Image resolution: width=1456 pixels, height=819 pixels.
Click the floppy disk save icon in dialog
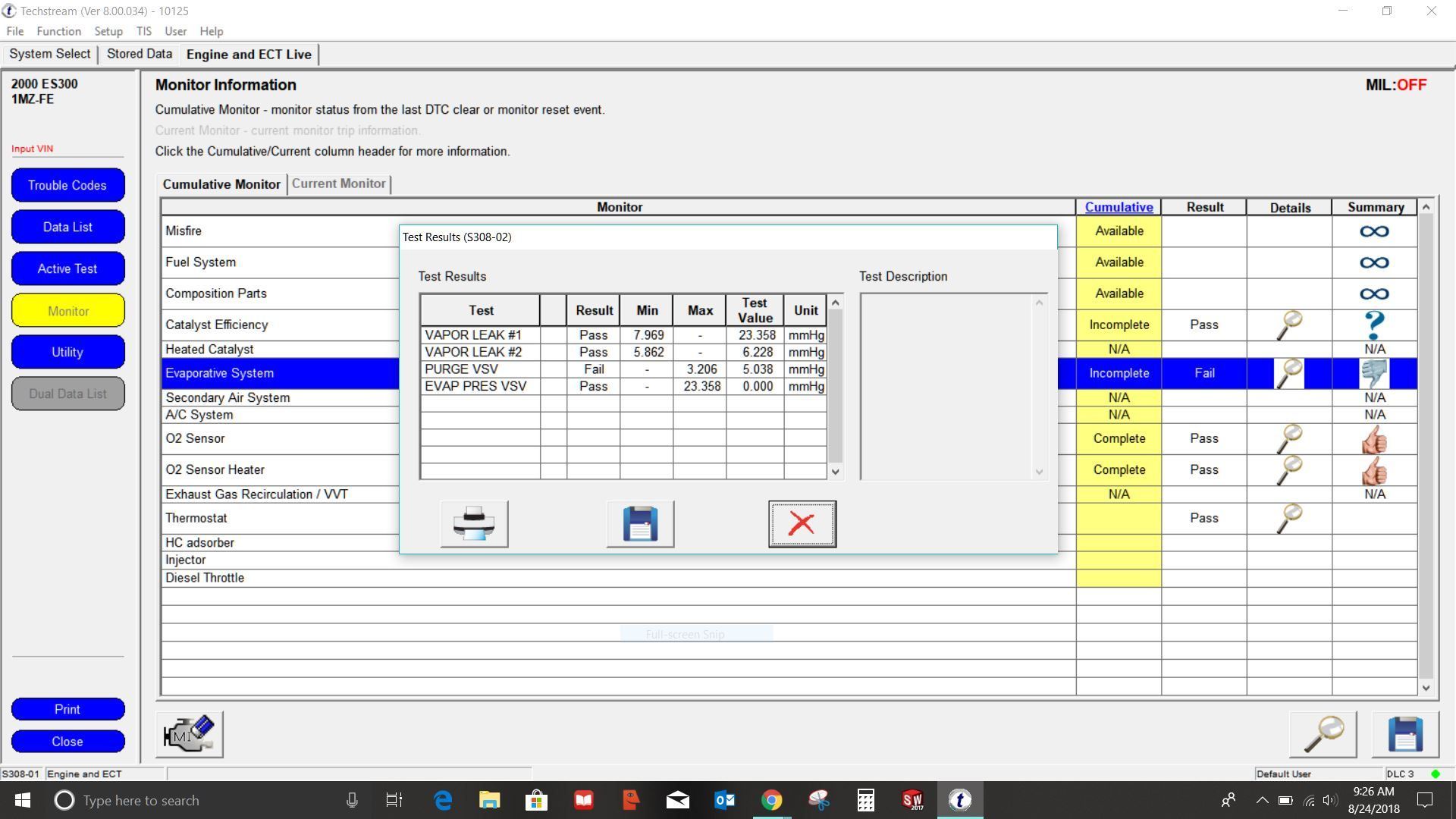pyautogui.click(x=640, y=524)
